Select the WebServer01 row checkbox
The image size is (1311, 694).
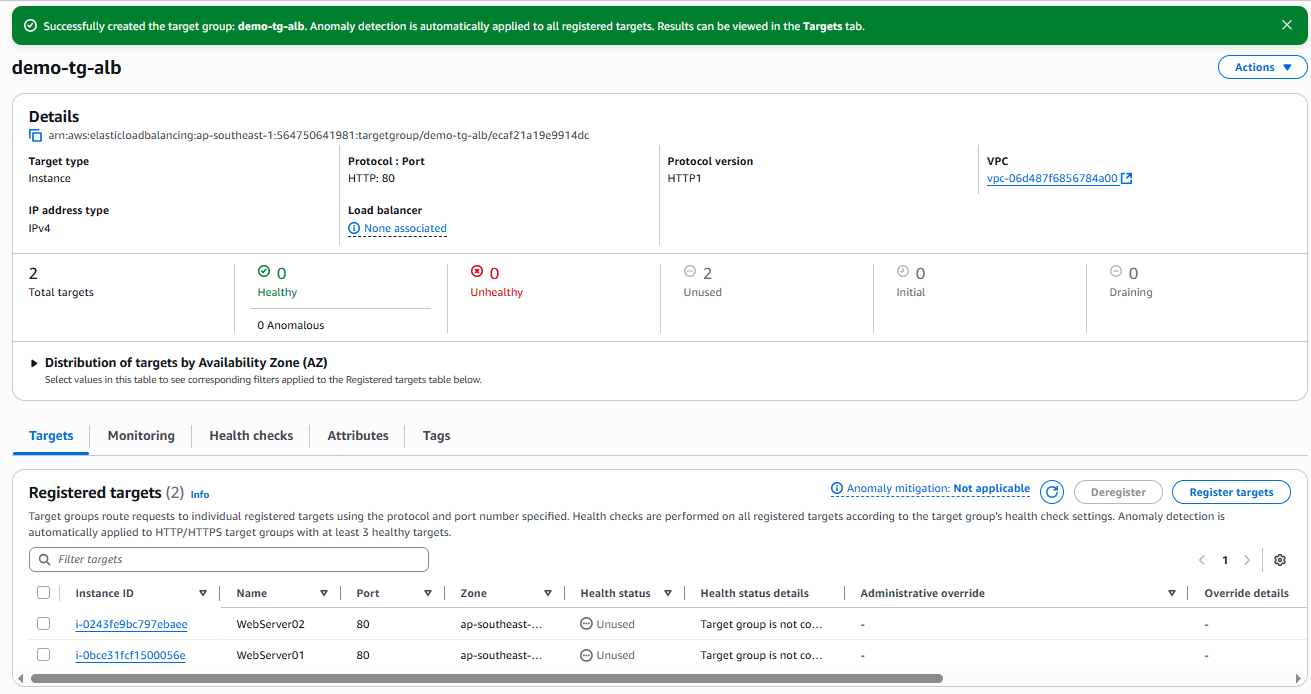pos(43,655)
